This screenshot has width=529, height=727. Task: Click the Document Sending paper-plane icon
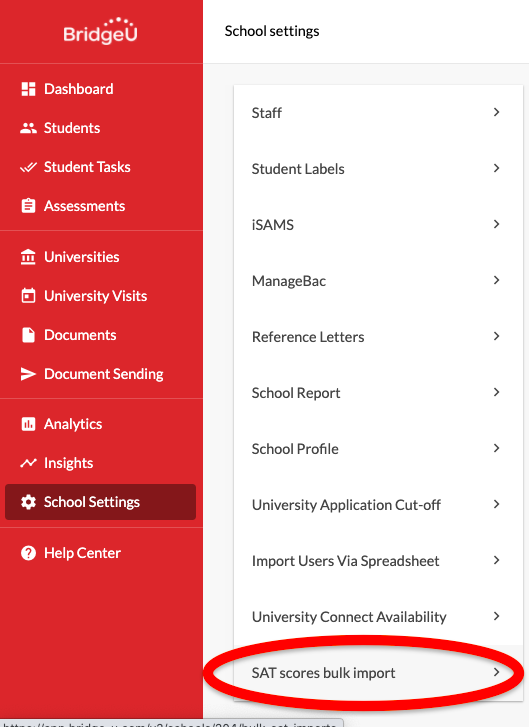point(28,374)
